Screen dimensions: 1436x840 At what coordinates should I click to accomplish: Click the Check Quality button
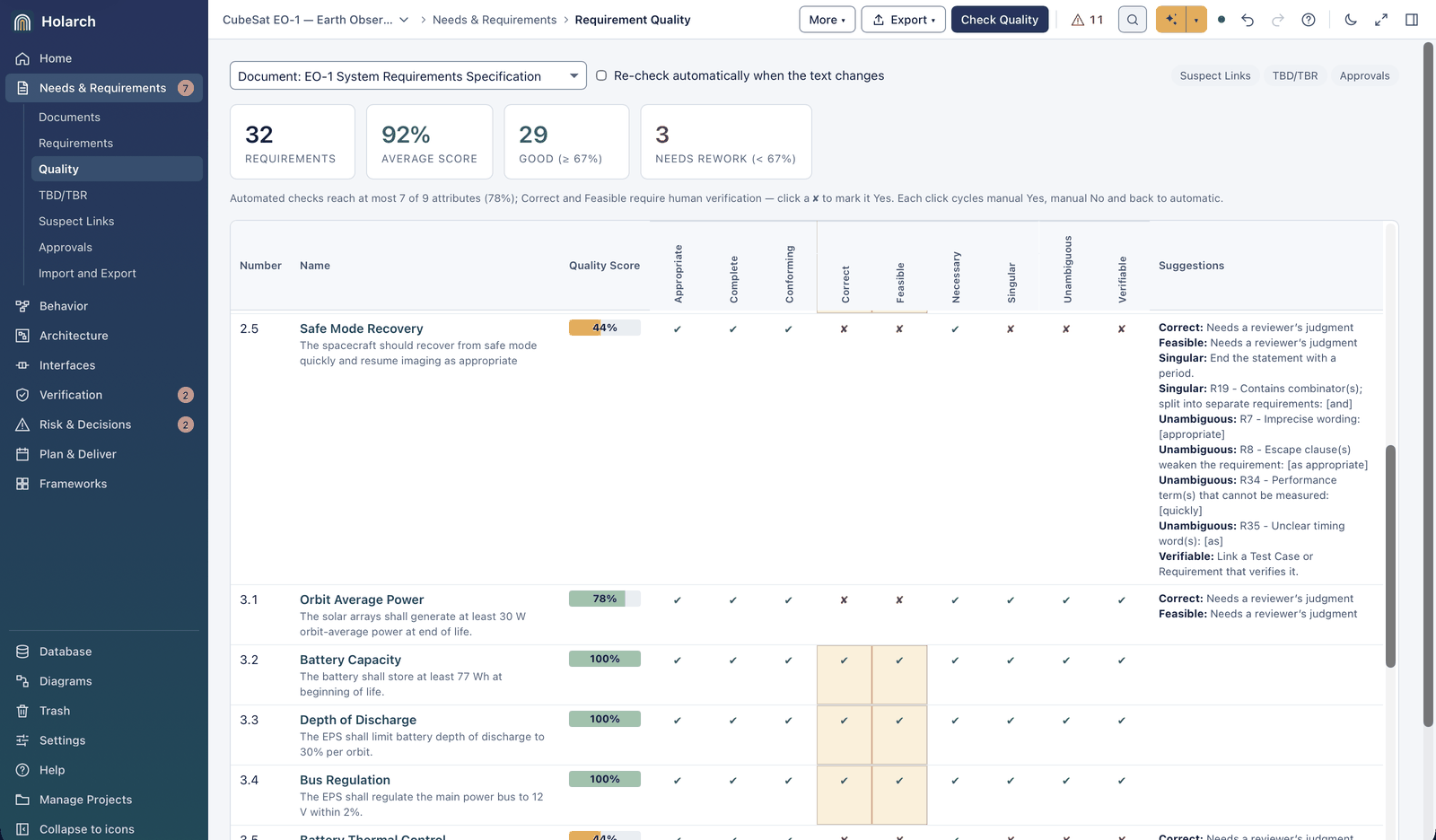[1000, 20]
